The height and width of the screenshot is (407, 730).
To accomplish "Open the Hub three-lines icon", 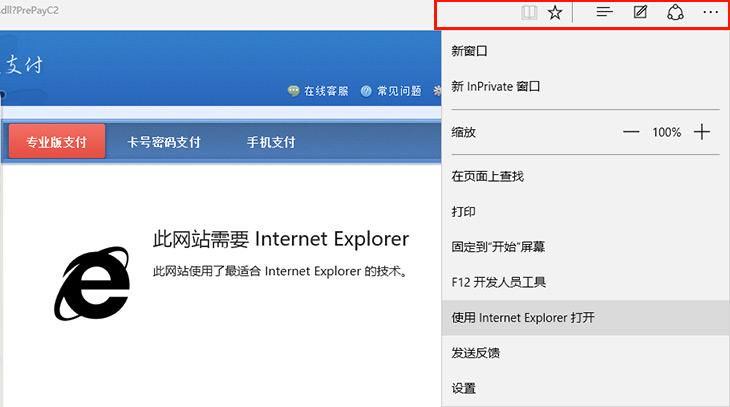I will (604, 12).
